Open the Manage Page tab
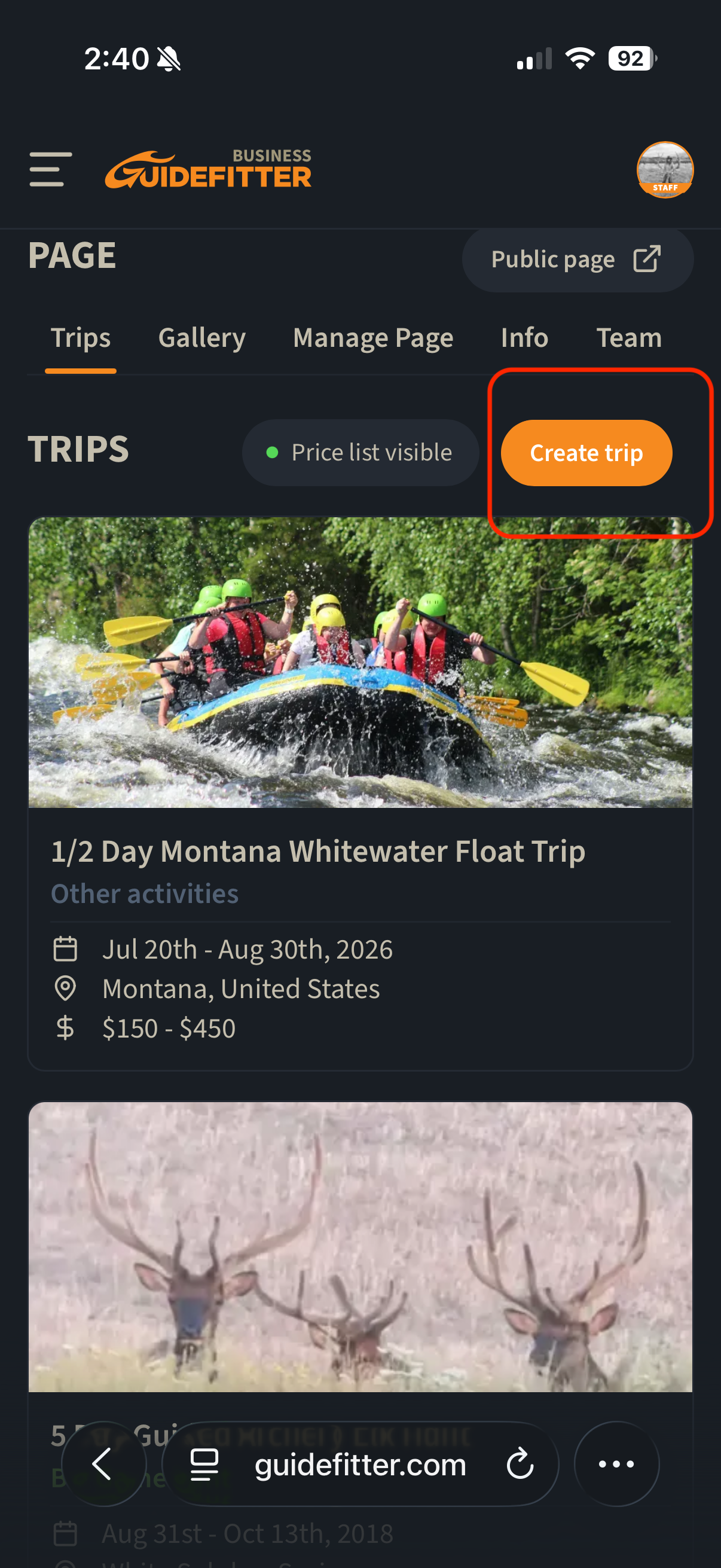This screenshot has height=1568, width=721. [x=372, y=338]
